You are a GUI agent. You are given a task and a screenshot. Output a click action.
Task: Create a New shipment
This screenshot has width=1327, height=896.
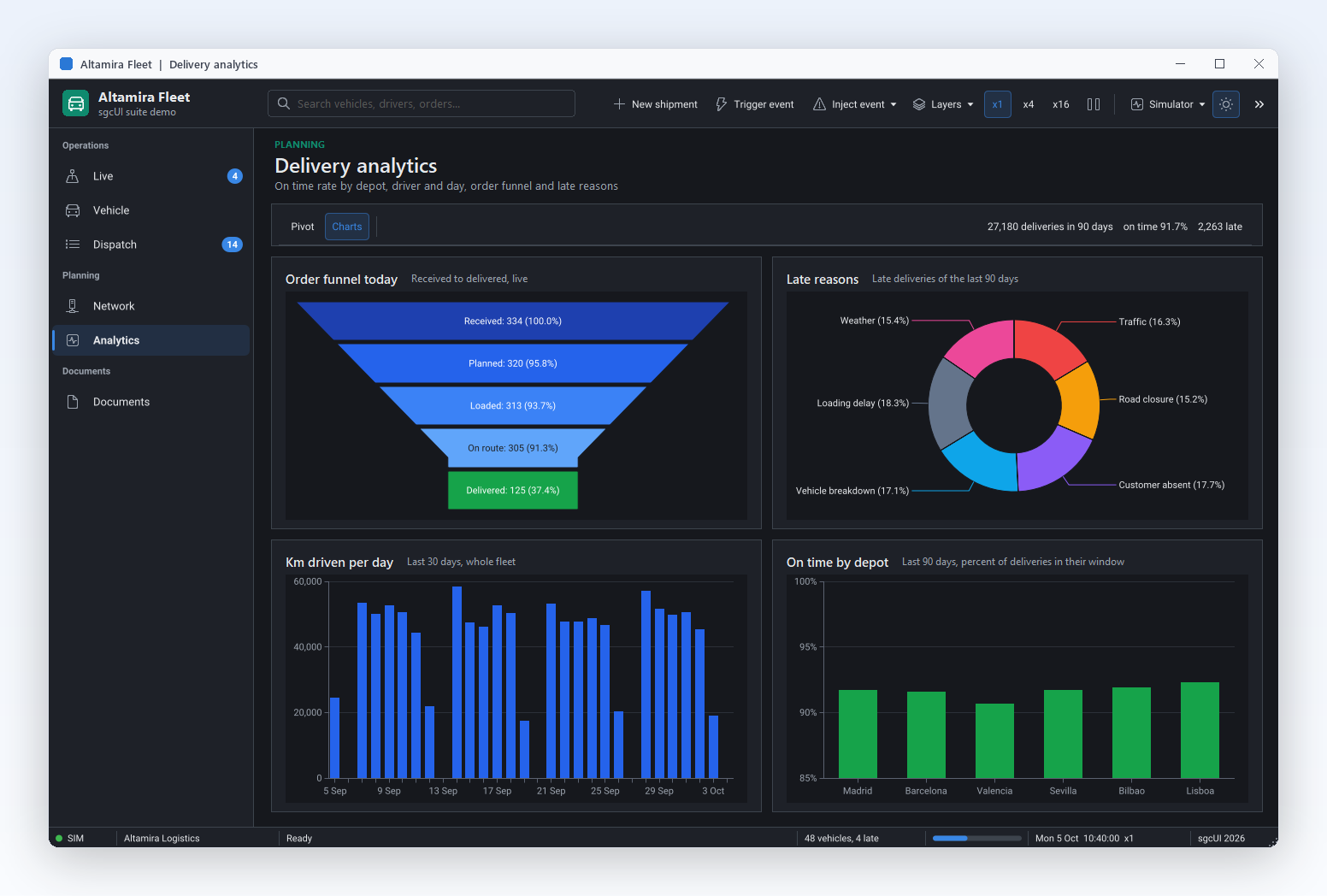coord(656,104)
